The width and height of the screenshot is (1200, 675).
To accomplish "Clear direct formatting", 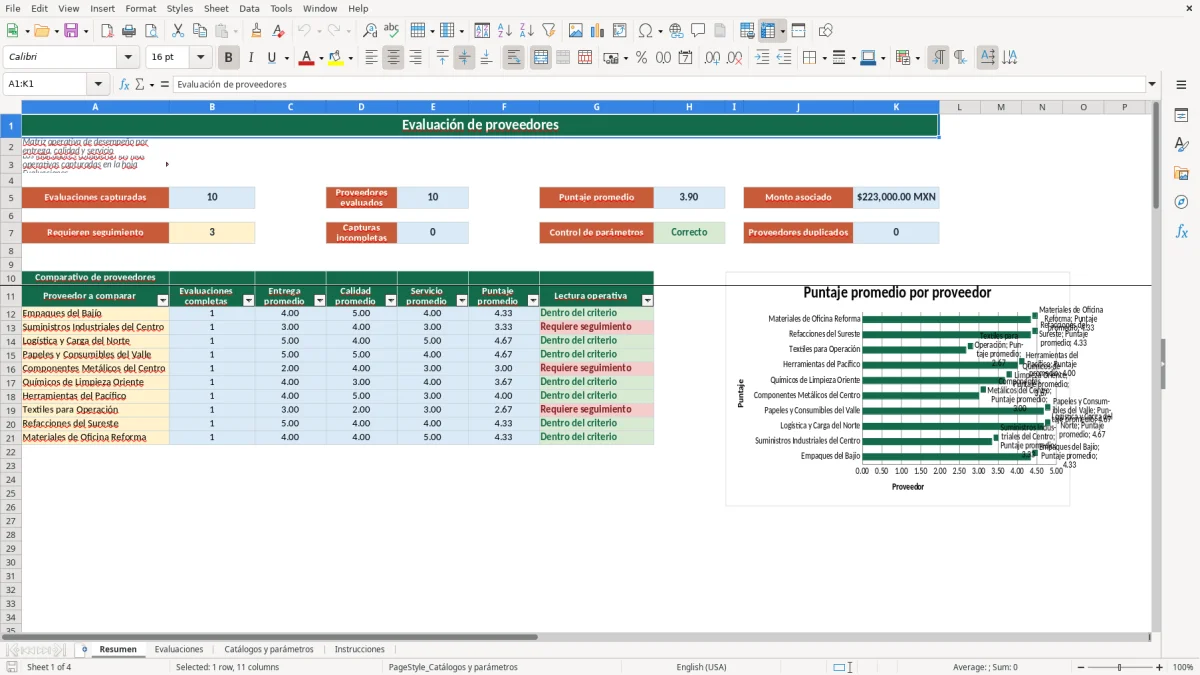I will pos(279,31).
